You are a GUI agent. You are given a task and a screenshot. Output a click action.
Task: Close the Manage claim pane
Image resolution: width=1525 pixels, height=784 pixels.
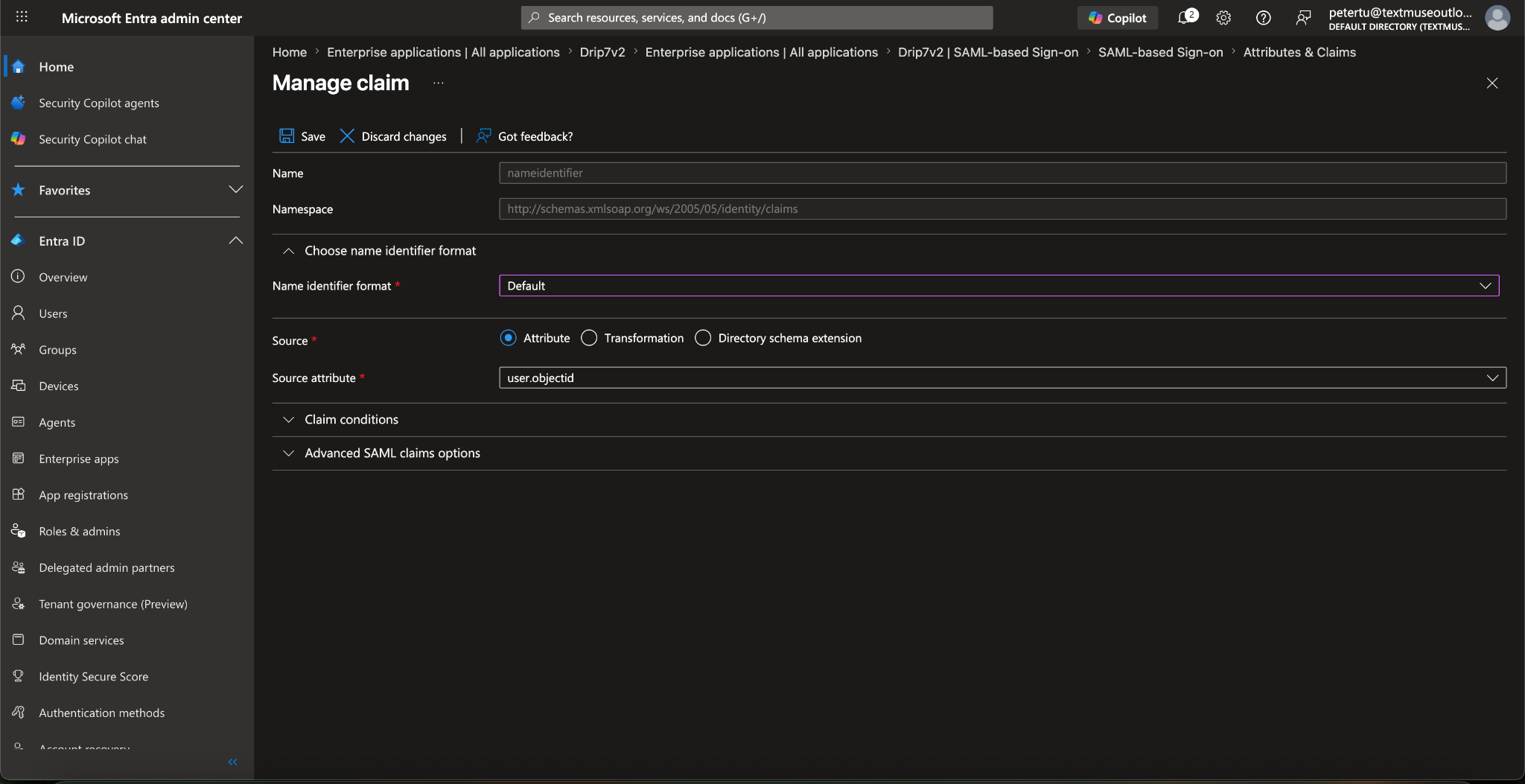pyautogui.click(x=1492, y=83)
